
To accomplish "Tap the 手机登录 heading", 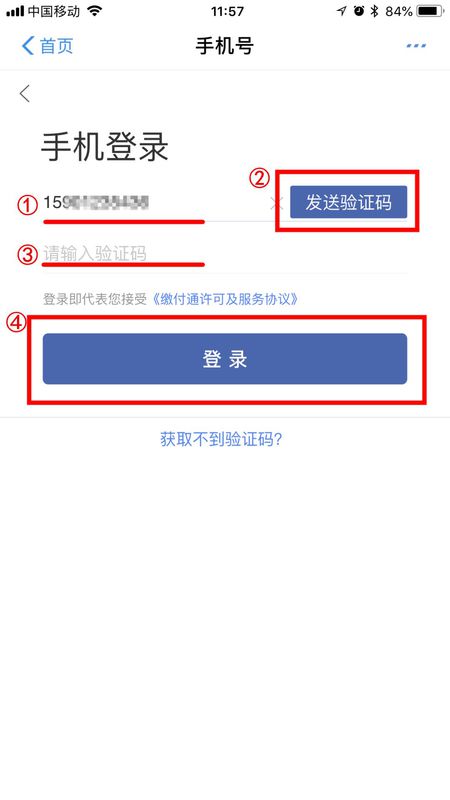I will (105, 148).
